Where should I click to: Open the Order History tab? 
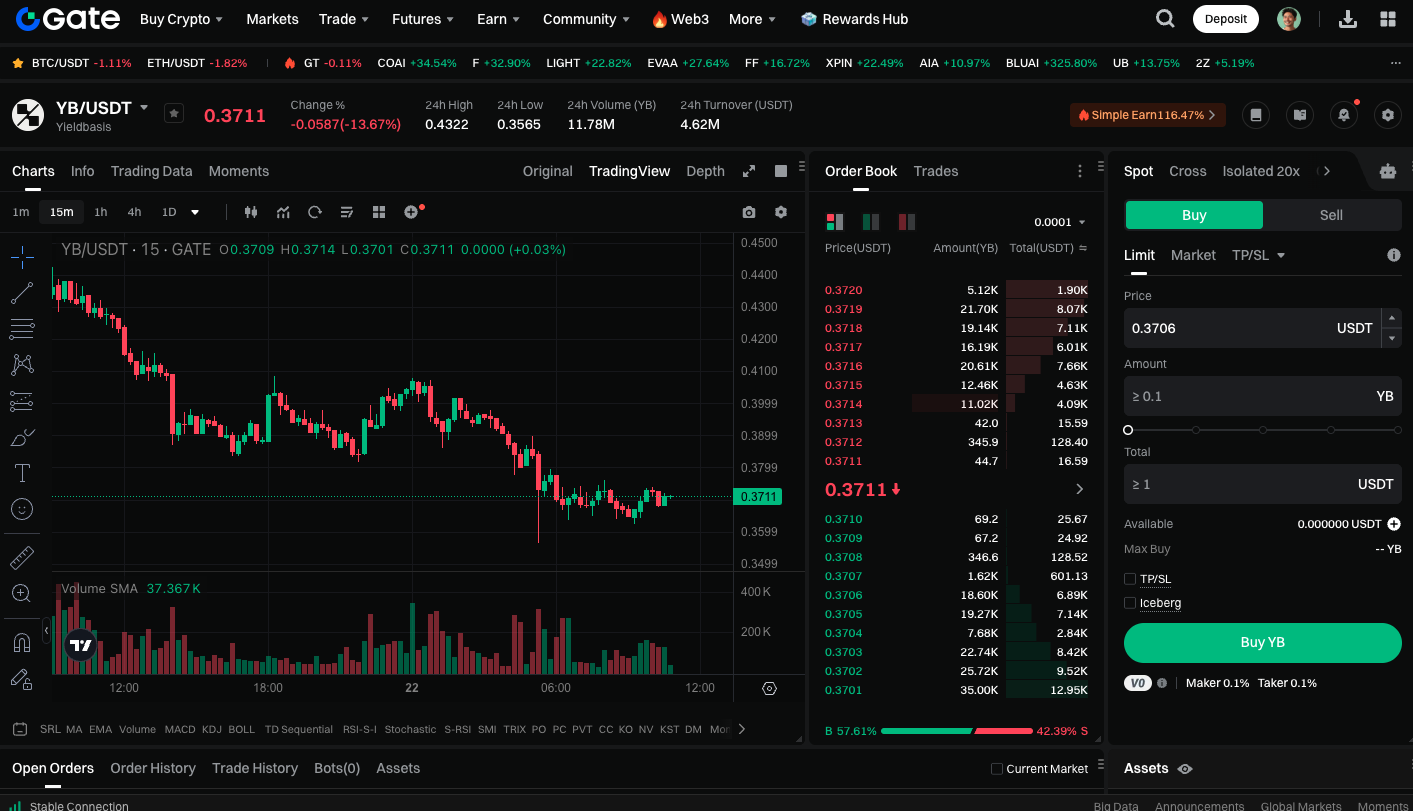pos(153,768)
